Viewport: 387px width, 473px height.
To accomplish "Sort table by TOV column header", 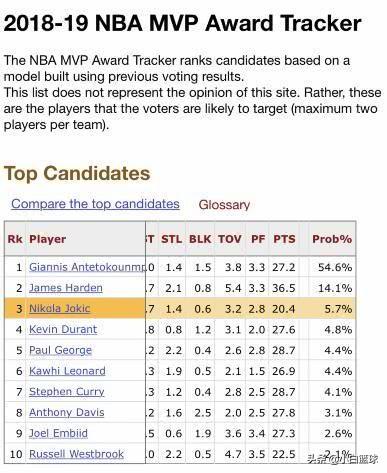I will 230,239.
